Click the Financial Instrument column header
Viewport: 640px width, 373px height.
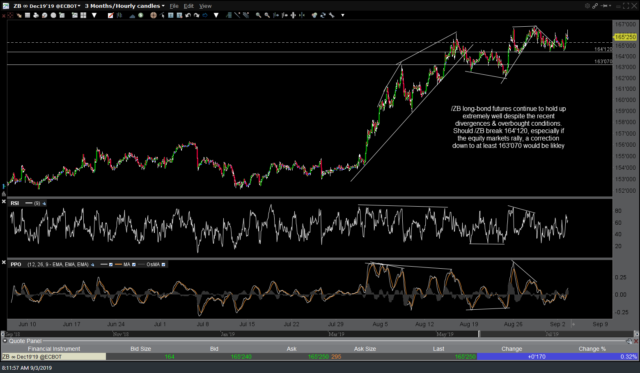pos(53,349)
